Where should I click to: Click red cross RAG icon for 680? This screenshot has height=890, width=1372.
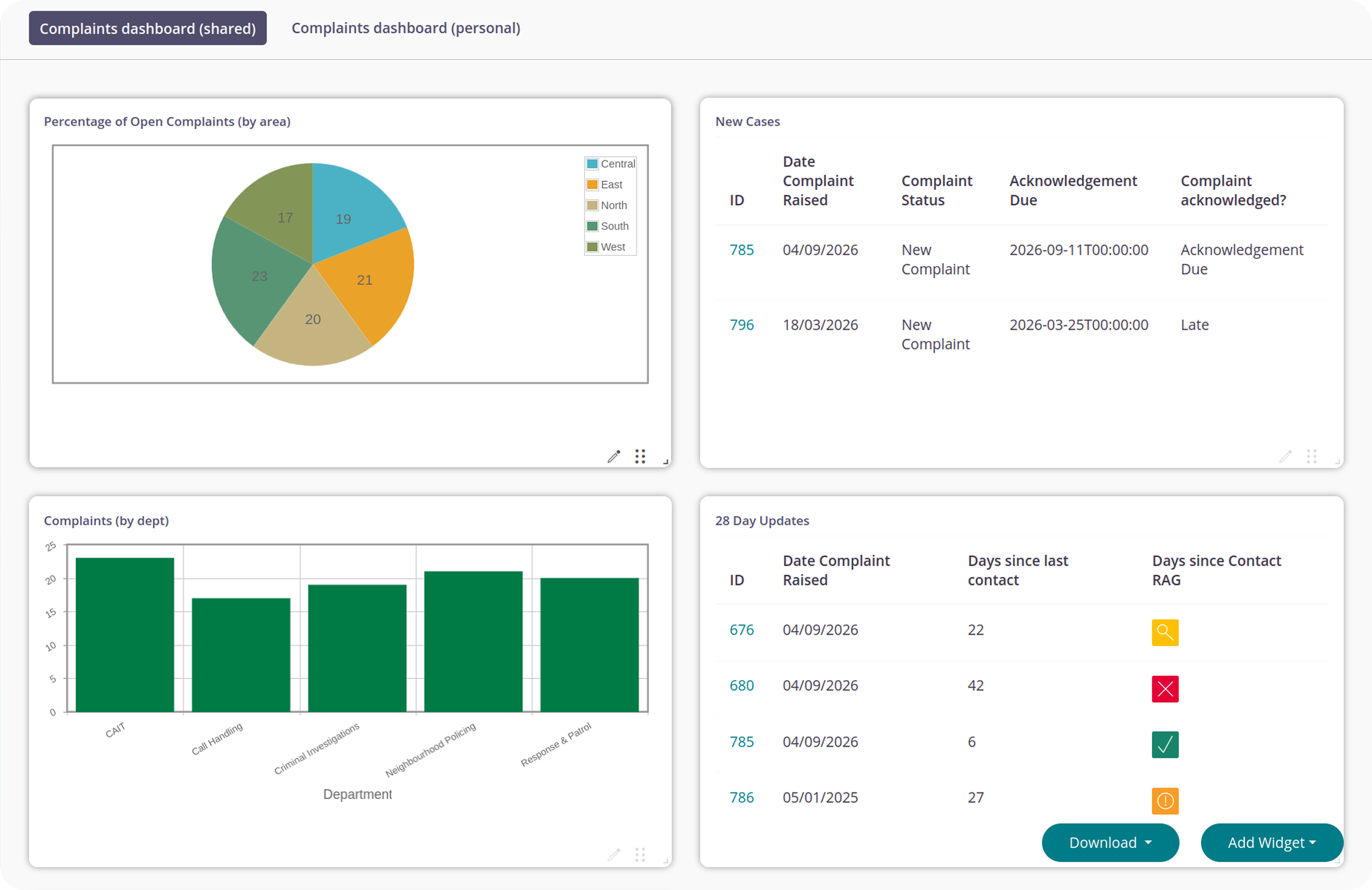1165,689
